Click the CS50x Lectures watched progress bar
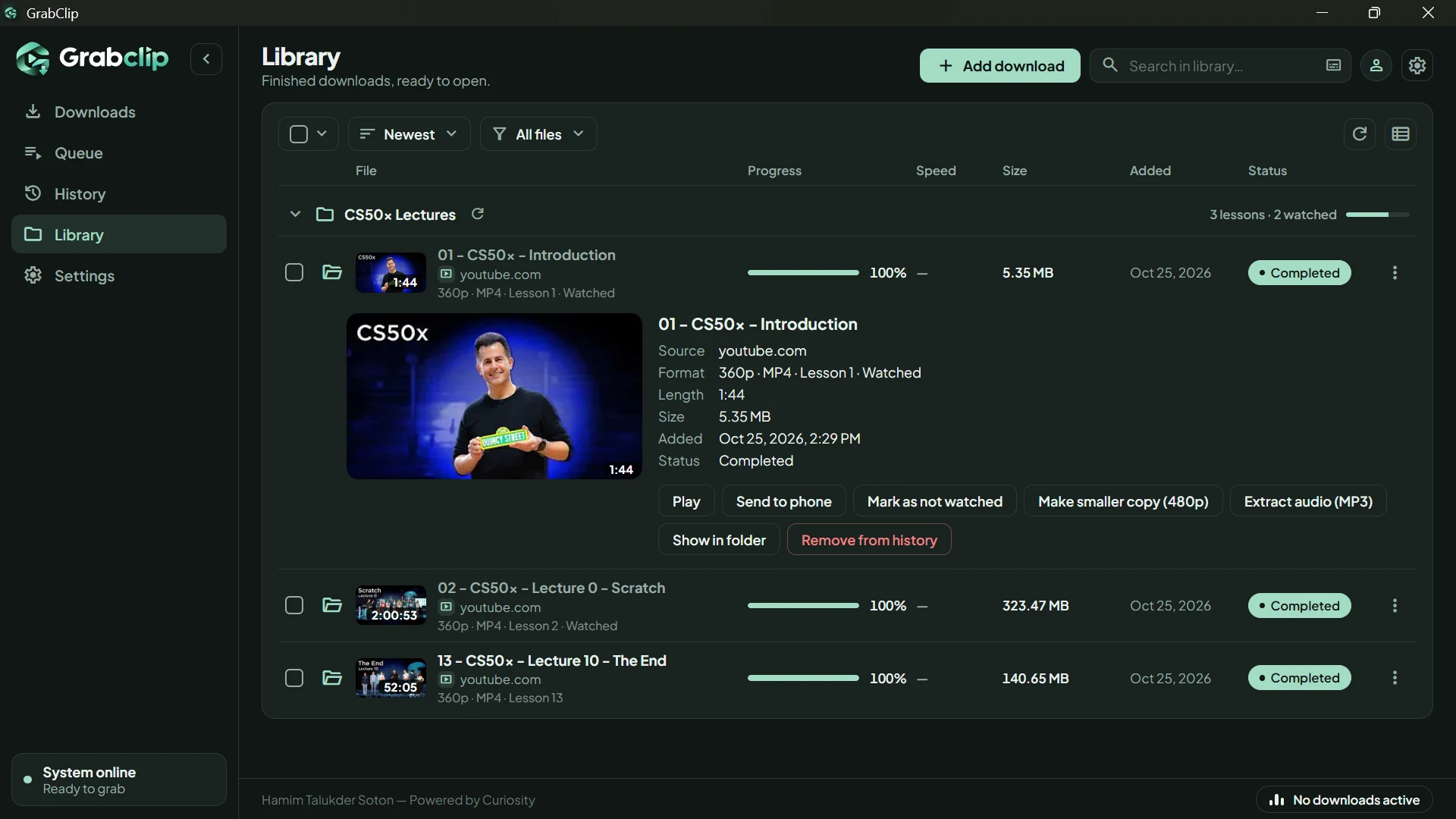1456x819 pixels. click(x=1378, y=215)
